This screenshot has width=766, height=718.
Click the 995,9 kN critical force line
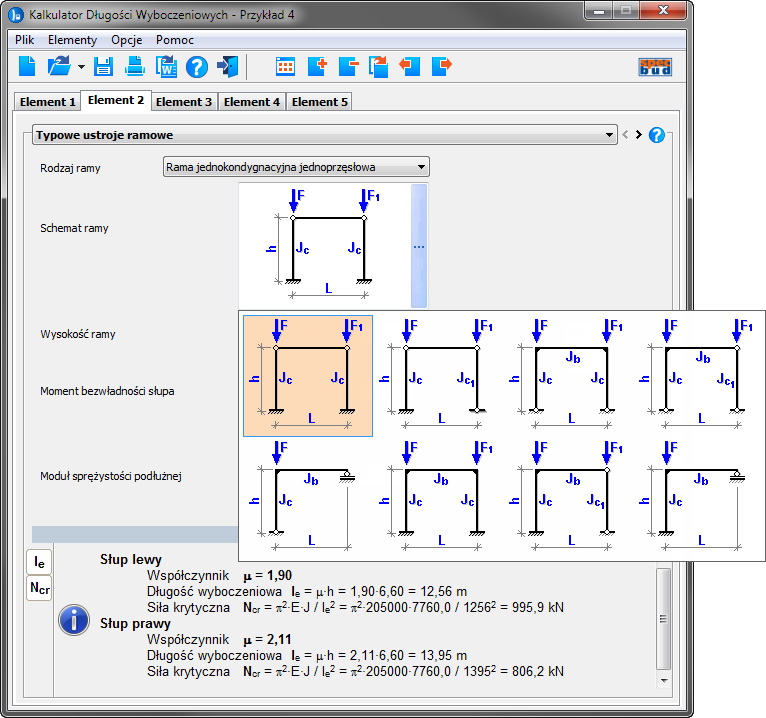click(x=355, y=607)
